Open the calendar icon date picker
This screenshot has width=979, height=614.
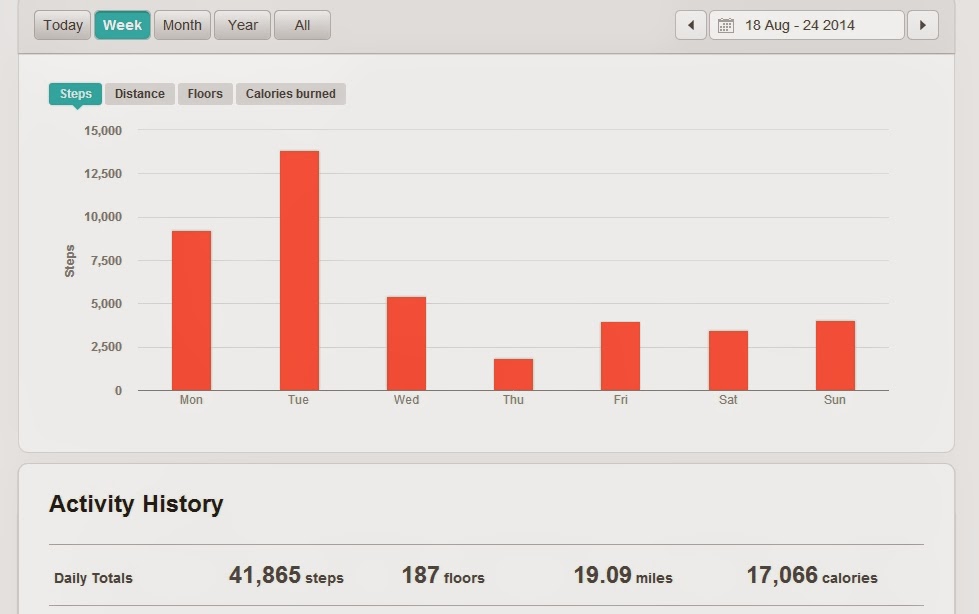[726, 26]
